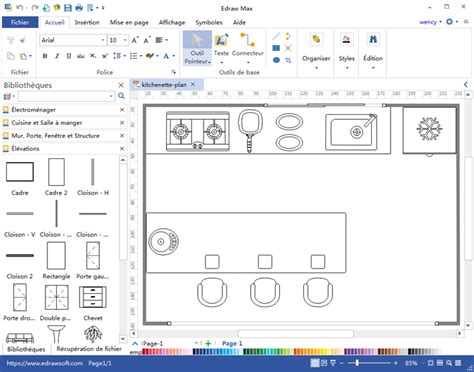
Task: Click the Underline formatting icon
Action: click(69, 56)
